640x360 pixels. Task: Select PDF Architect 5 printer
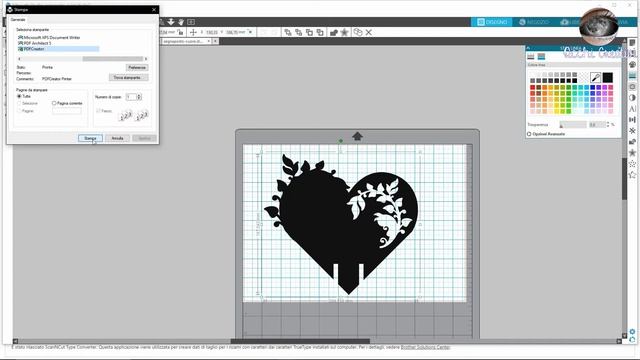pos(35,43)
